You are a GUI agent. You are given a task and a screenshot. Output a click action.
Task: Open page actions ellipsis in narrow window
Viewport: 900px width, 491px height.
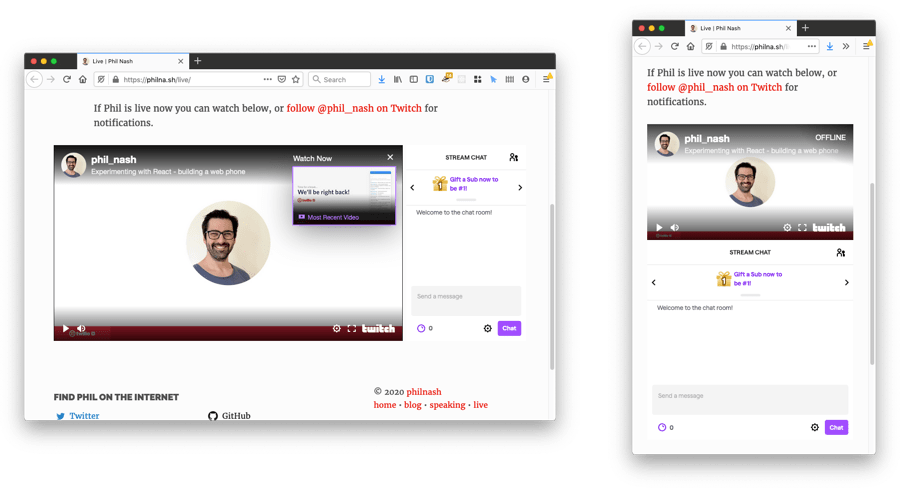[x=812, y=47]
